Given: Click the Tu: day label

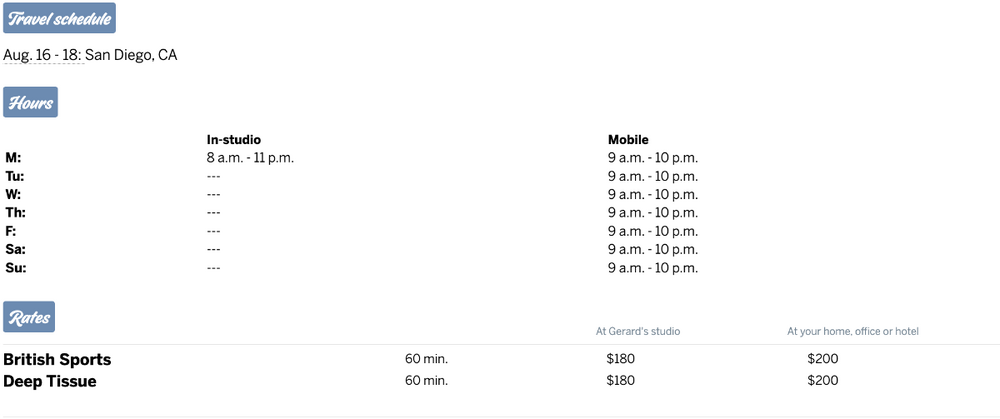Looking at the screenshot, I should (x=15, y=176).
